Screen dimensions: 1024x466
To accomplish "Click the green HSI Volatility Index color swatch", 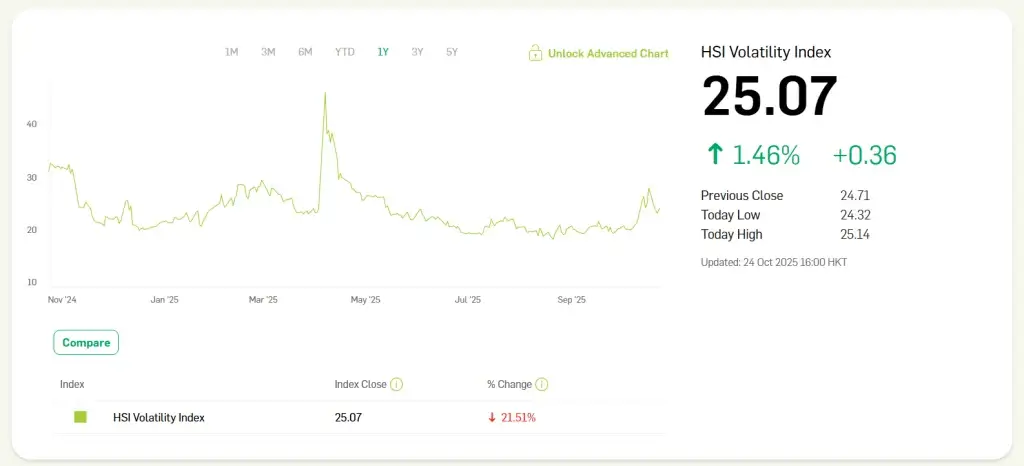I will (x=81, y=417).
